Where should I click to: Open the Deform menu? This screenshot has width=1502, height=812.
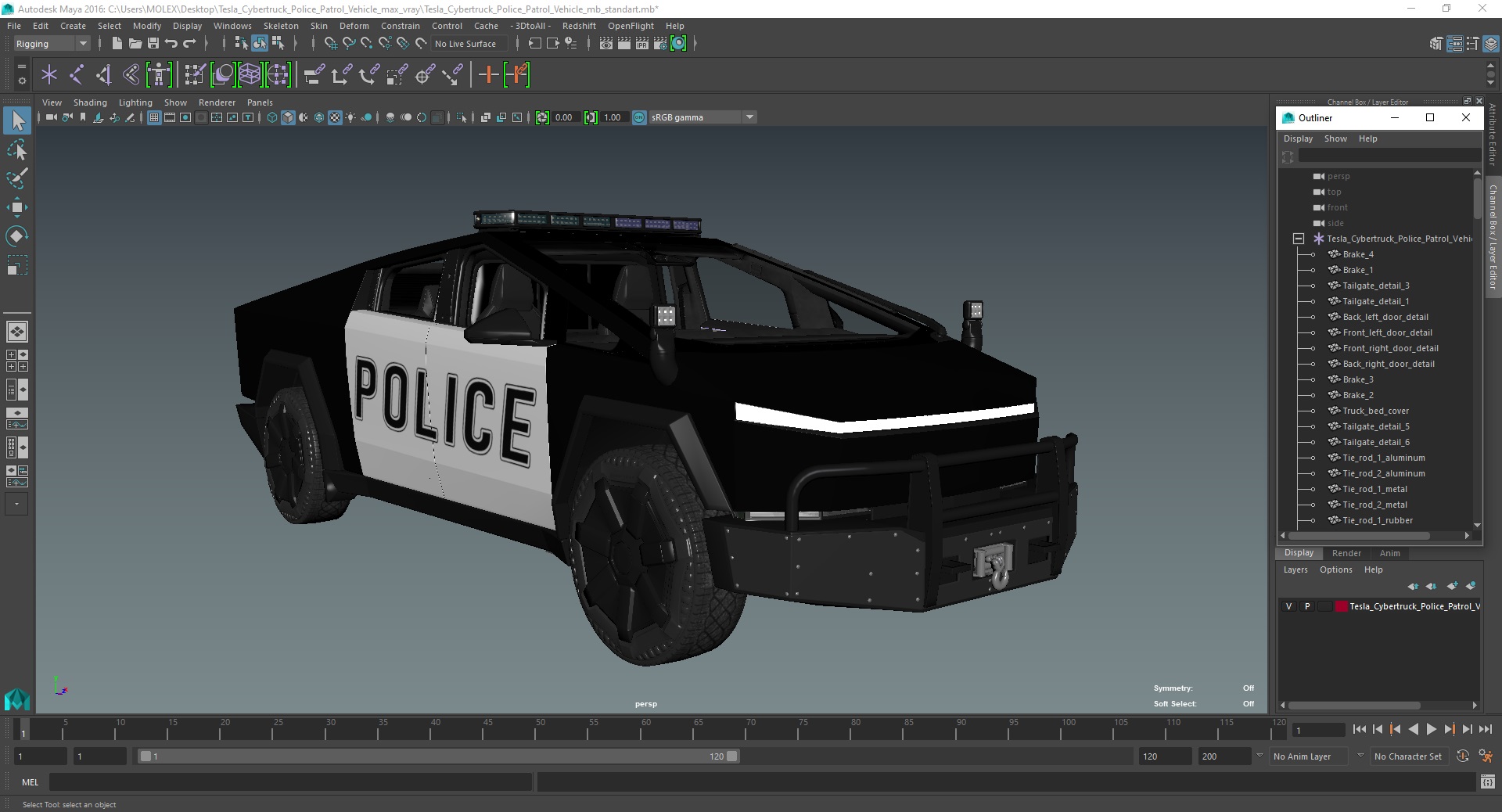pyautogui.click(x=354, y=26)
